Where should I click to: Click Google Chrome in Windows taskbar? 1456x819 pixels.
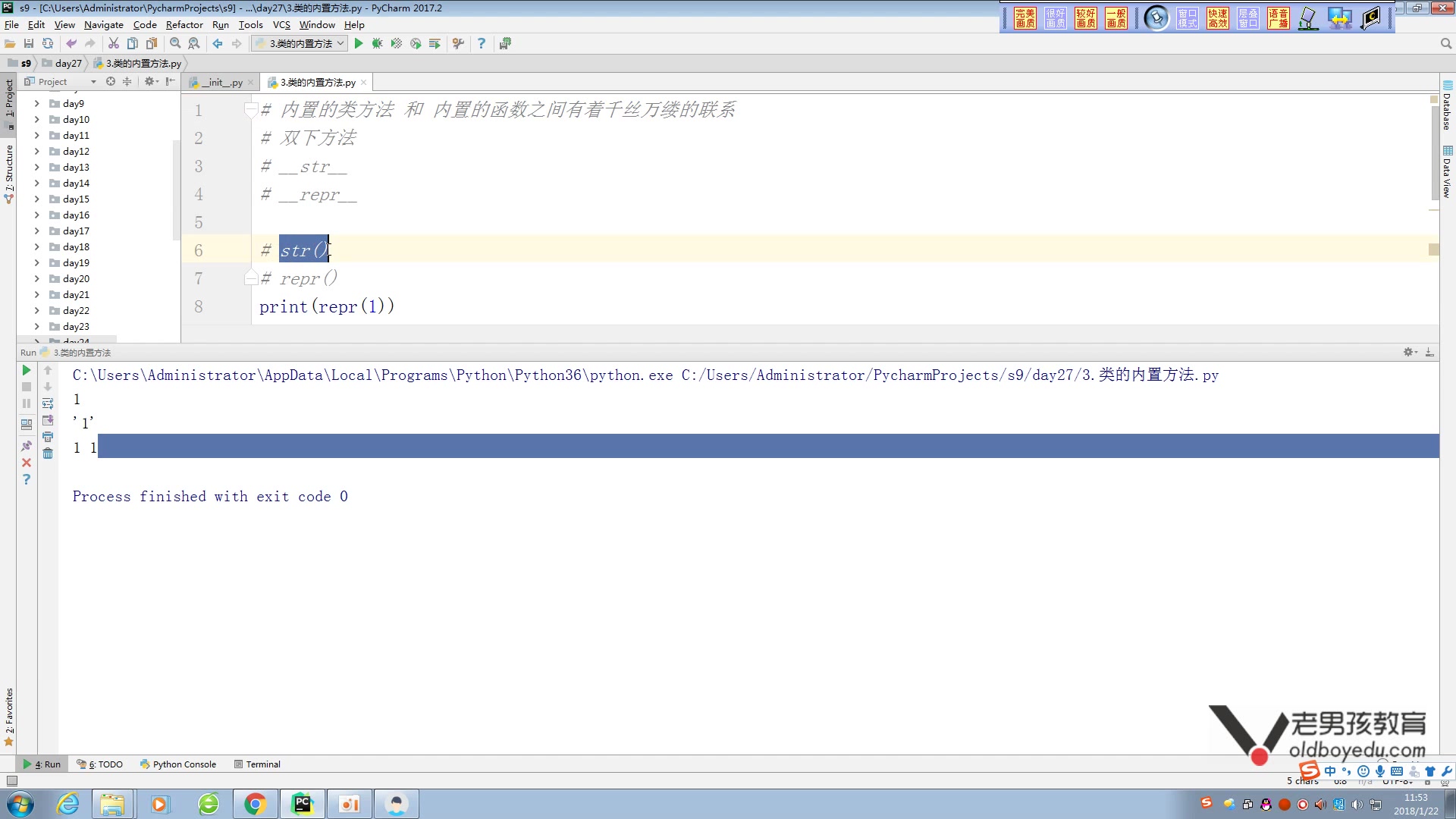pyautogui.click(x=255, y=804)
